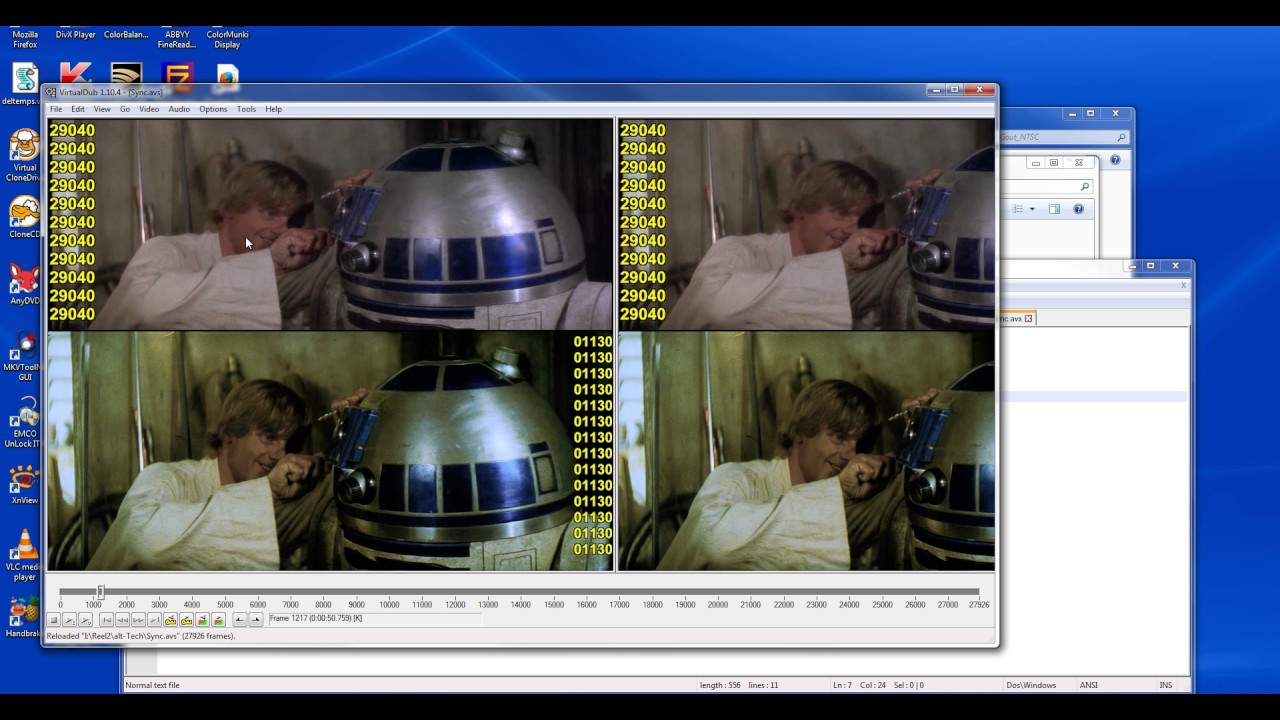Open AnyDVD desktop icon
1280x720 pixels.
coord(24,284)
